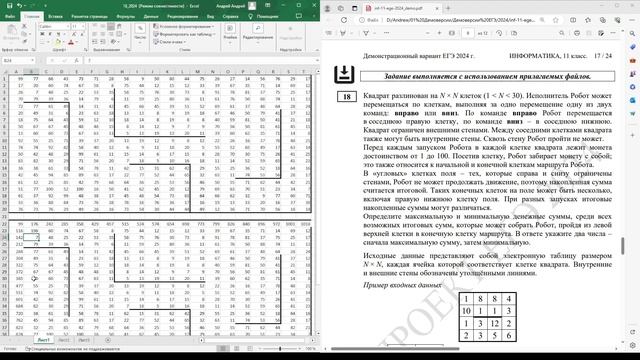Open Условное форматирование dropdown
The width and height of the screenshot is (640, 360).
[x=184, y=27]
